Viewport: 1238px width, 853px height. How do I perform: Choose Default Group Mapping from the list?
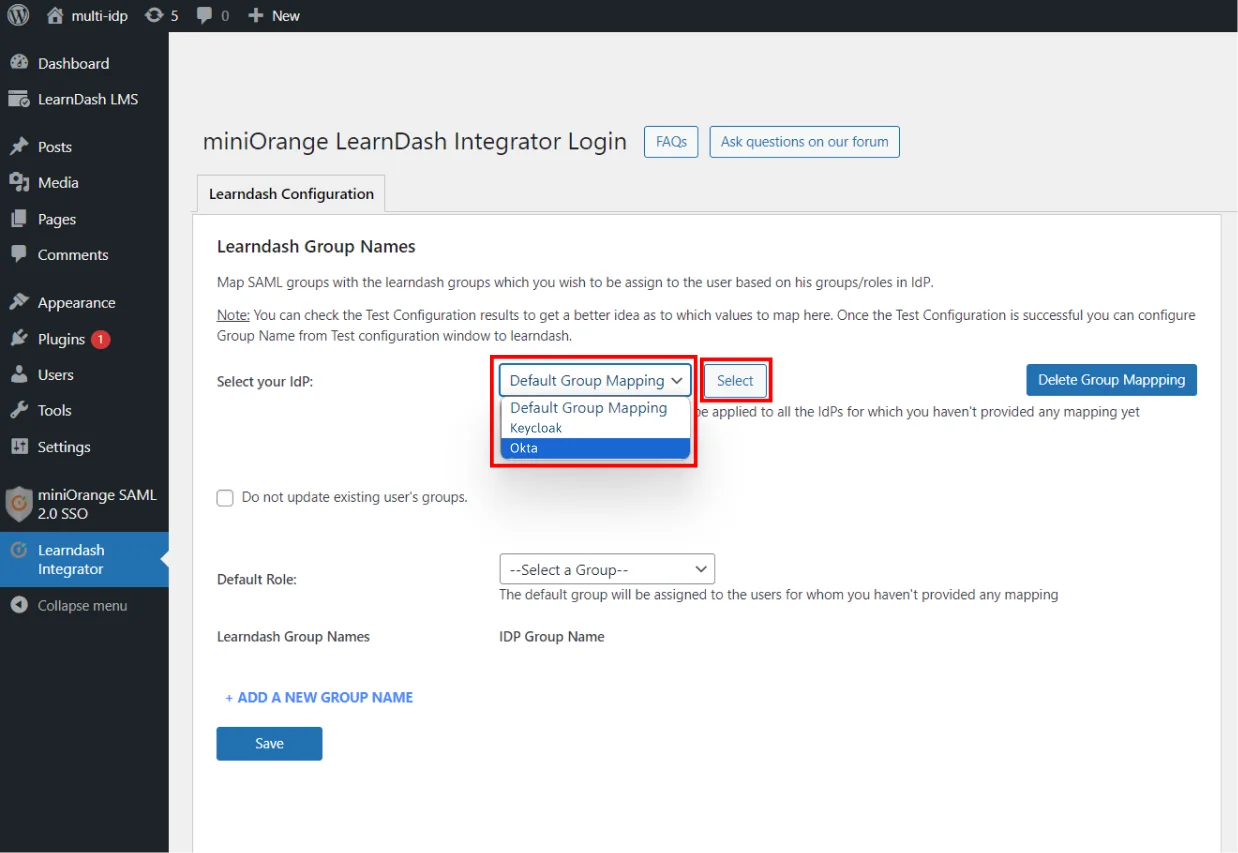[595, 408]
